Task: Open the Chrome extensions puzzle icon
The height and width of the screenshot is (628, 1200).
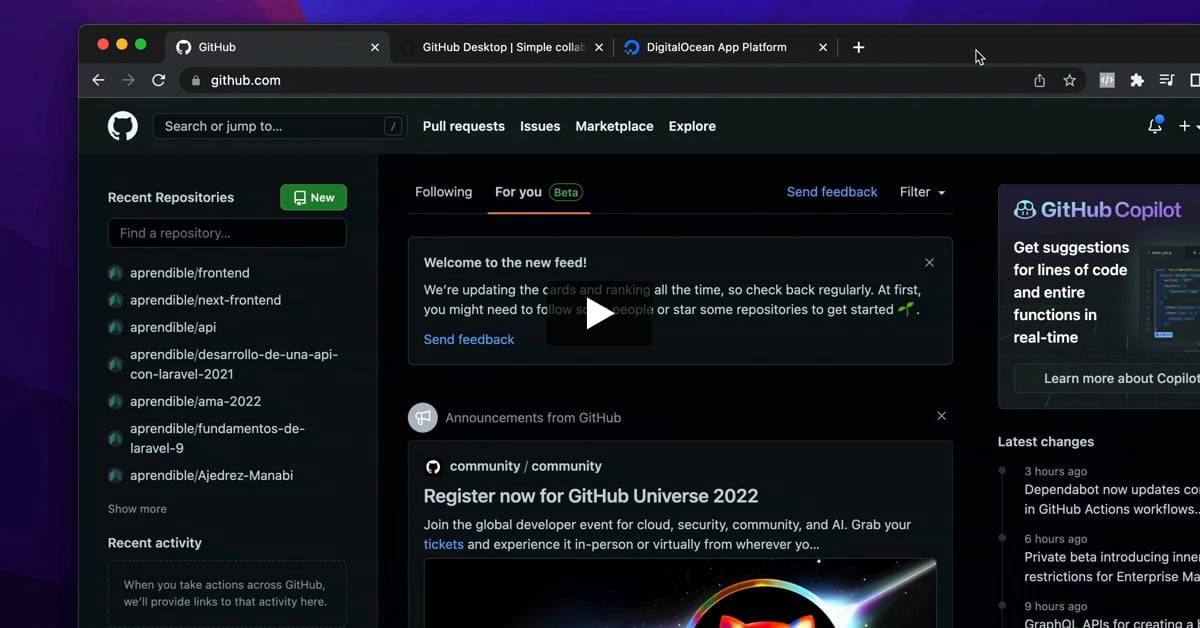Action: [x=1137, y=80]
